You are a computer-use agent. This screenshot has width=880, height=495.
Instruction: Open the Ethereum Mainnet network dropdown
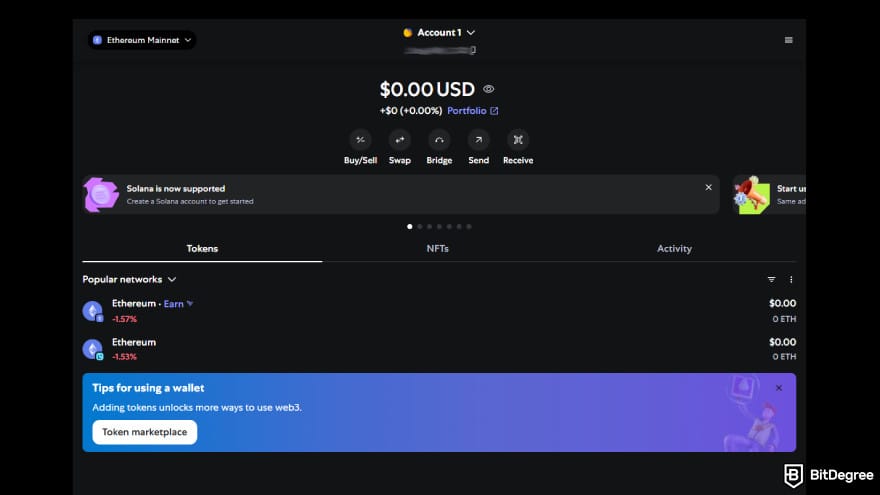pyautogui.click(x=142, y=40)
